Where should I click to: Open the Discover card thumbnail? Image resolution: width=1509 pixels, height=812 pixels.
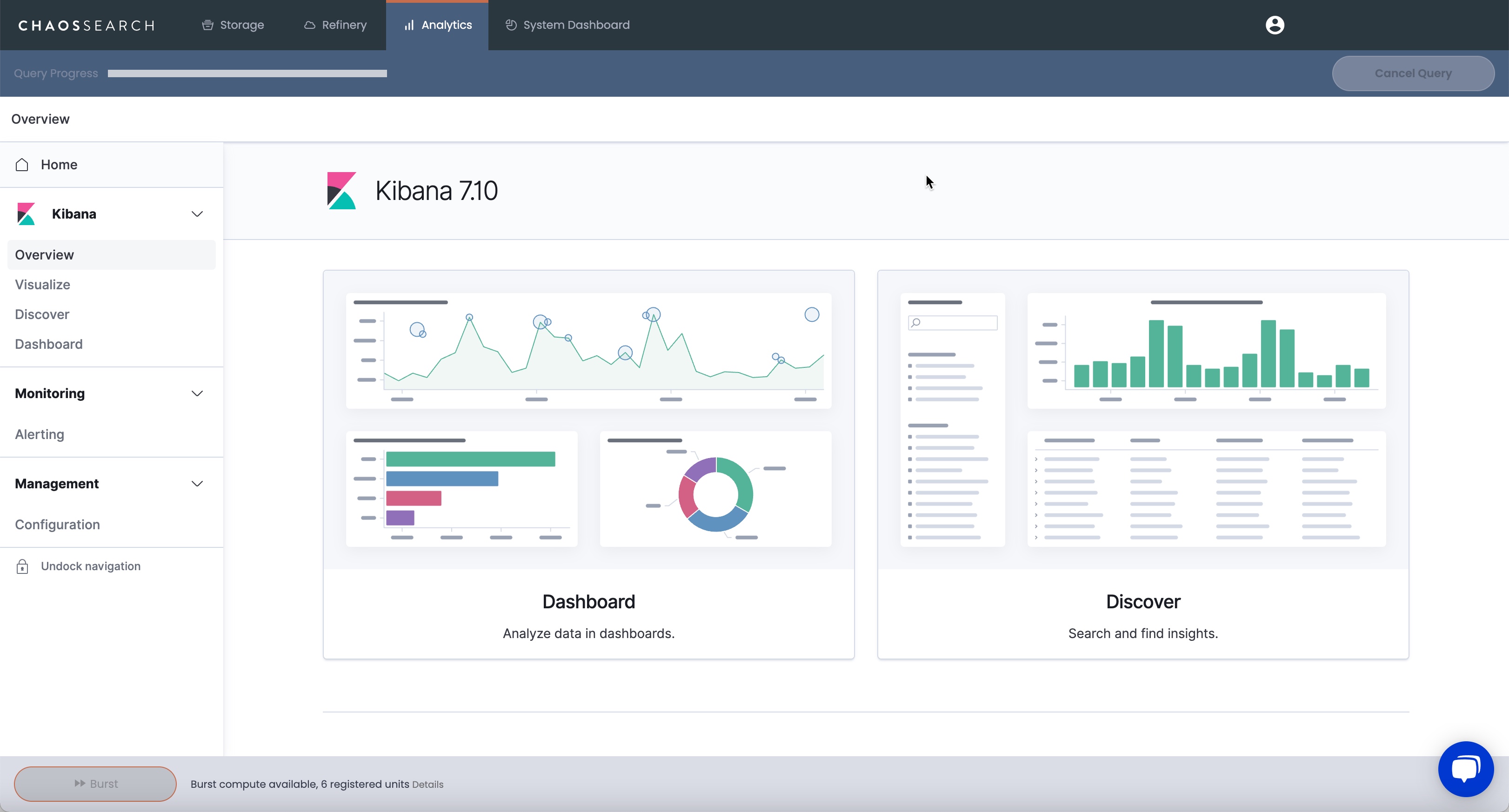click(x=1142, y=419)
